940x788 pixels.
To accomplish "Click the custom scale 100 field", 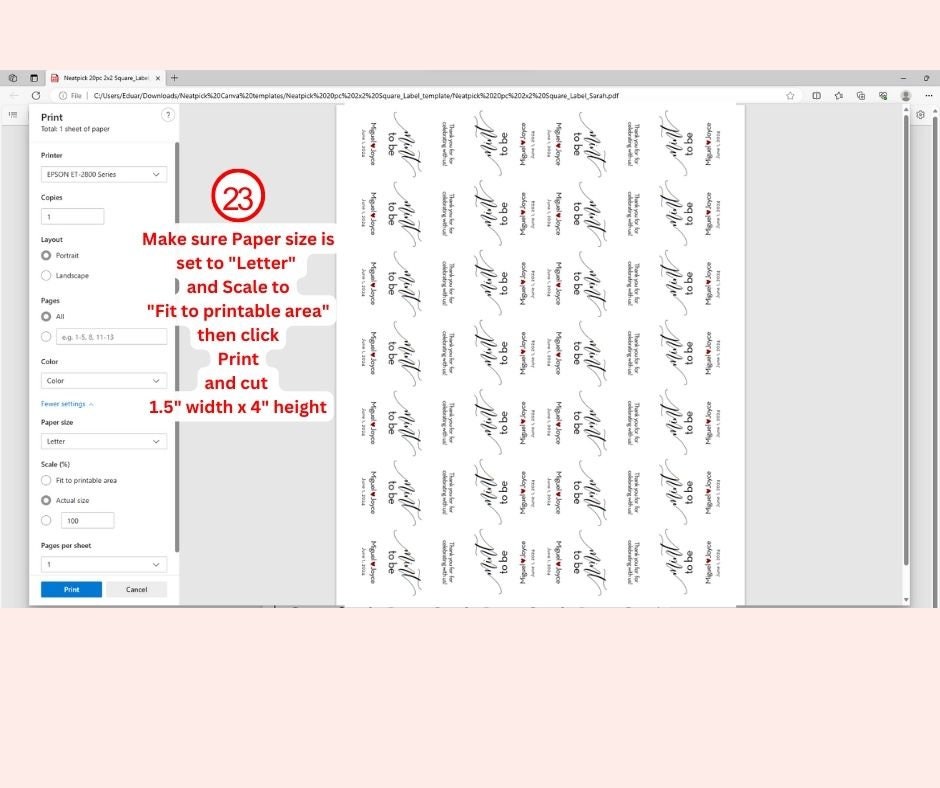I will 88,521.
